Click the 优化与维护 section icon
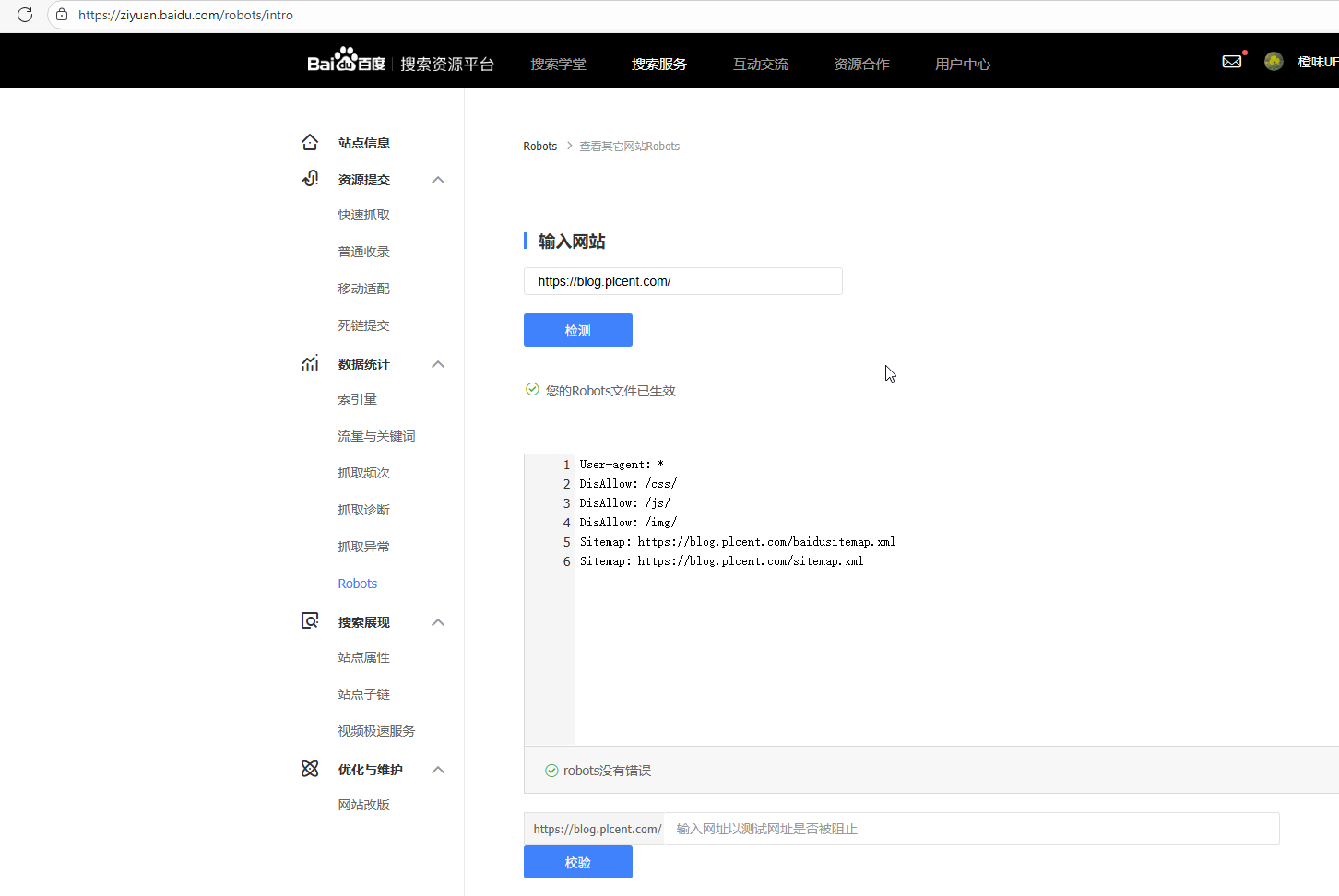The height and width of the screenshot is (896, 1339). coord(310,769)
